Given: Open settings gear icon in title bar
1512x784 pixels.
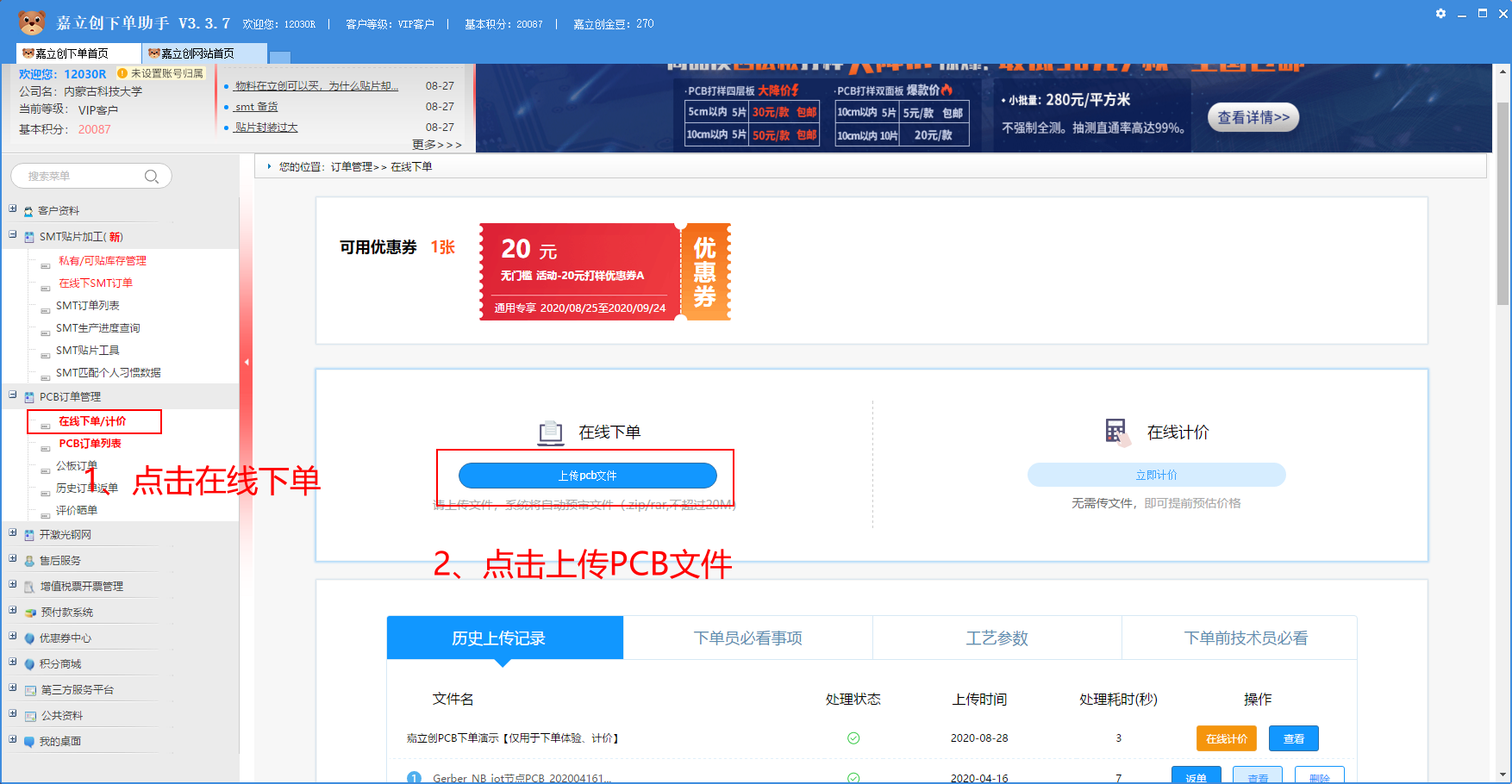Looking at the screenshot, I should pos(1440,13).
